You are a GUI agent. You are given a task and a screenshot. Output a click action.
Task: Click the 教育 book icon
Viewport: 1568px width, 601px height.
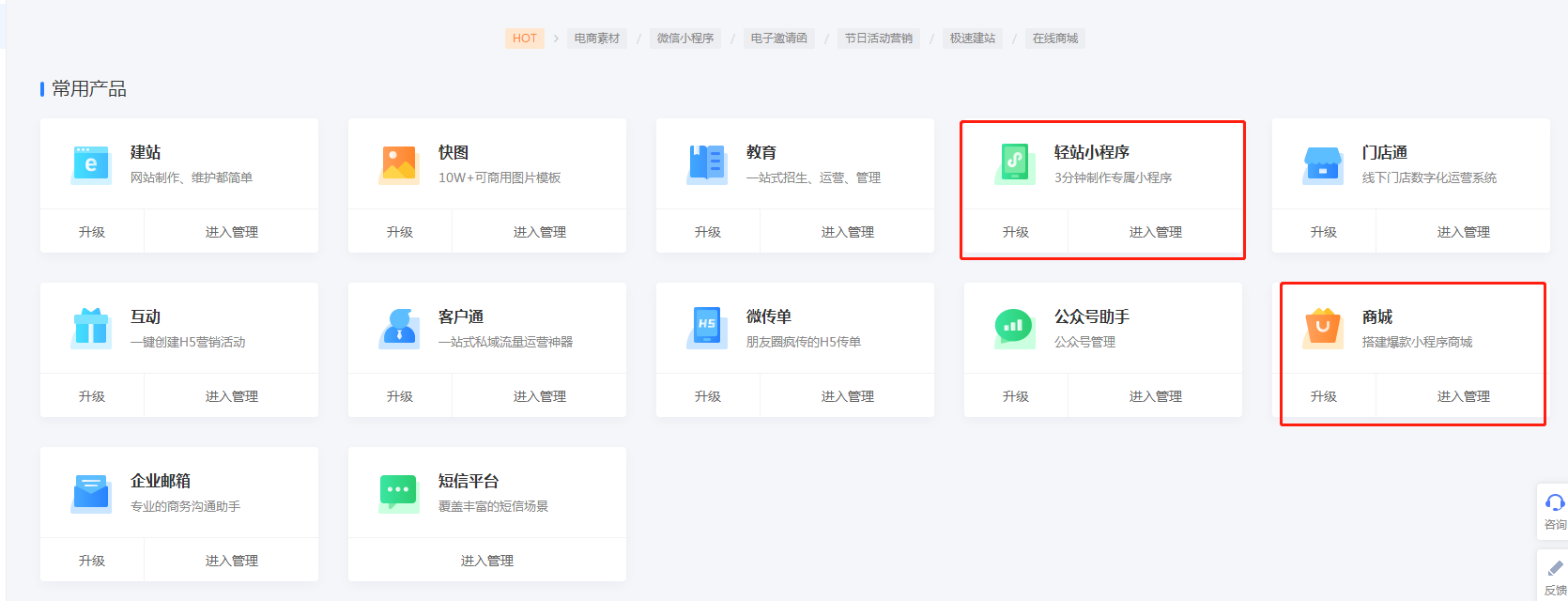[x=707, y=164]
